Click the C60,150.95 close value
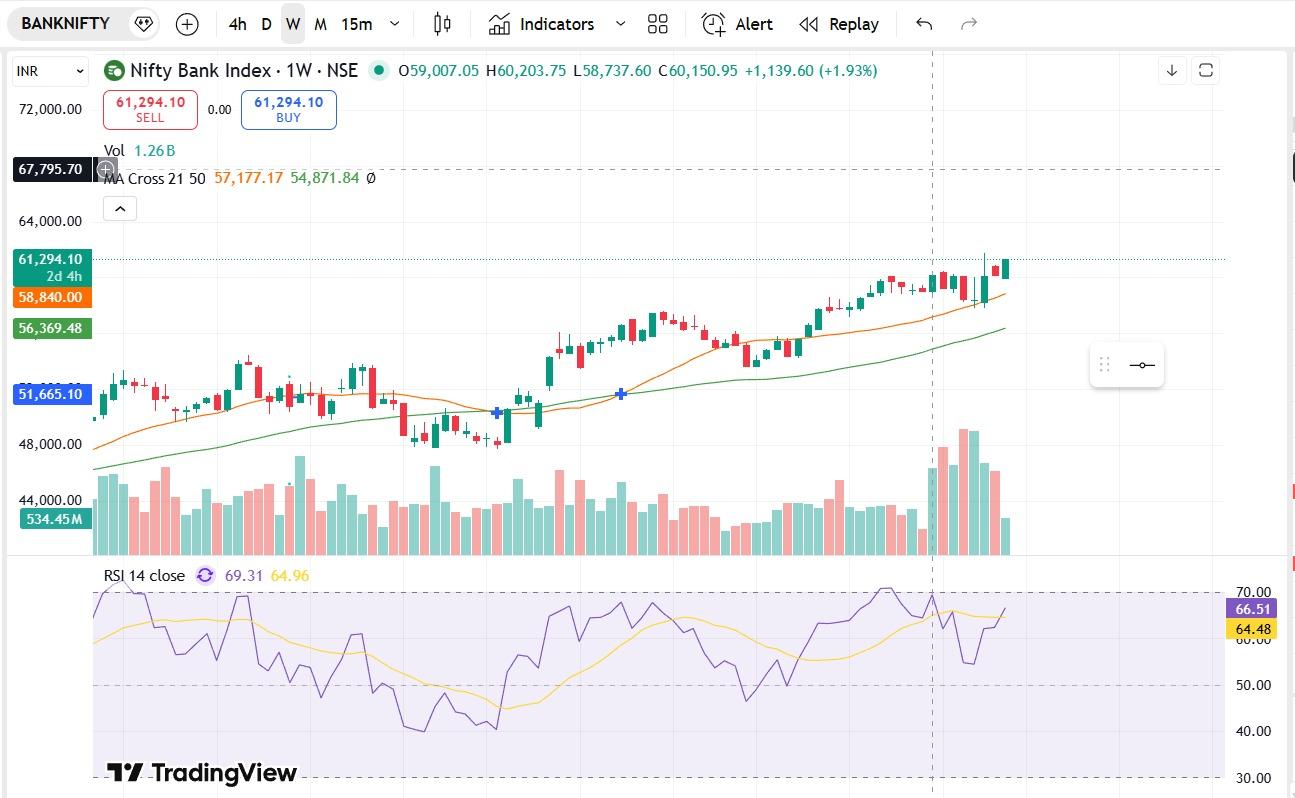This screenshot has height=798, width=1295. coord(697,71)
